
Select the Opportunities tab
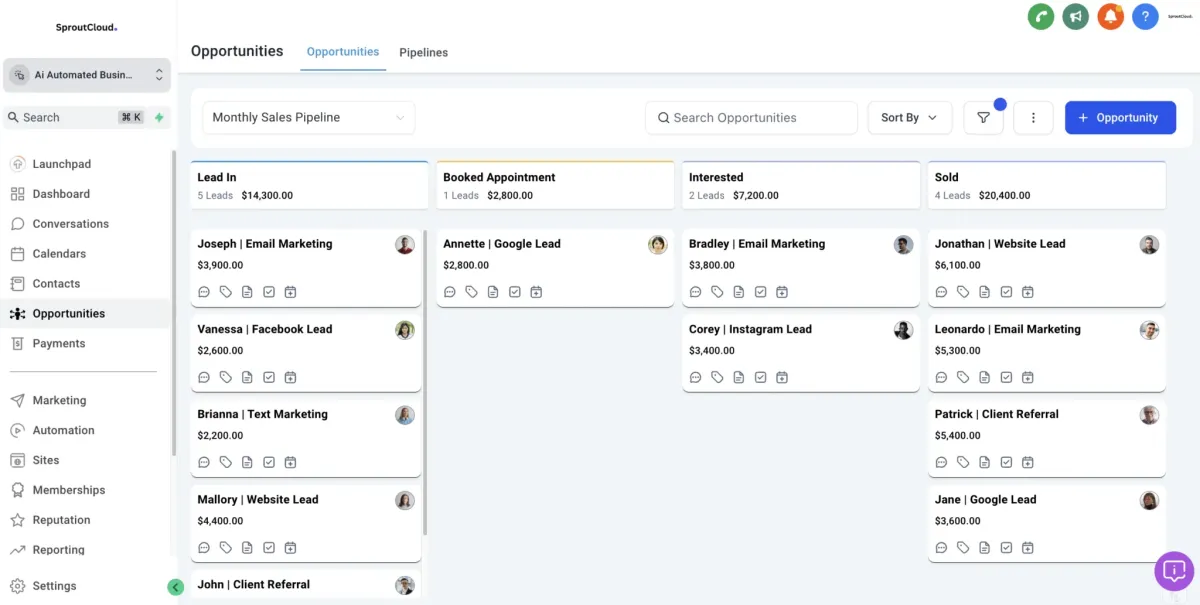(343, 52)
